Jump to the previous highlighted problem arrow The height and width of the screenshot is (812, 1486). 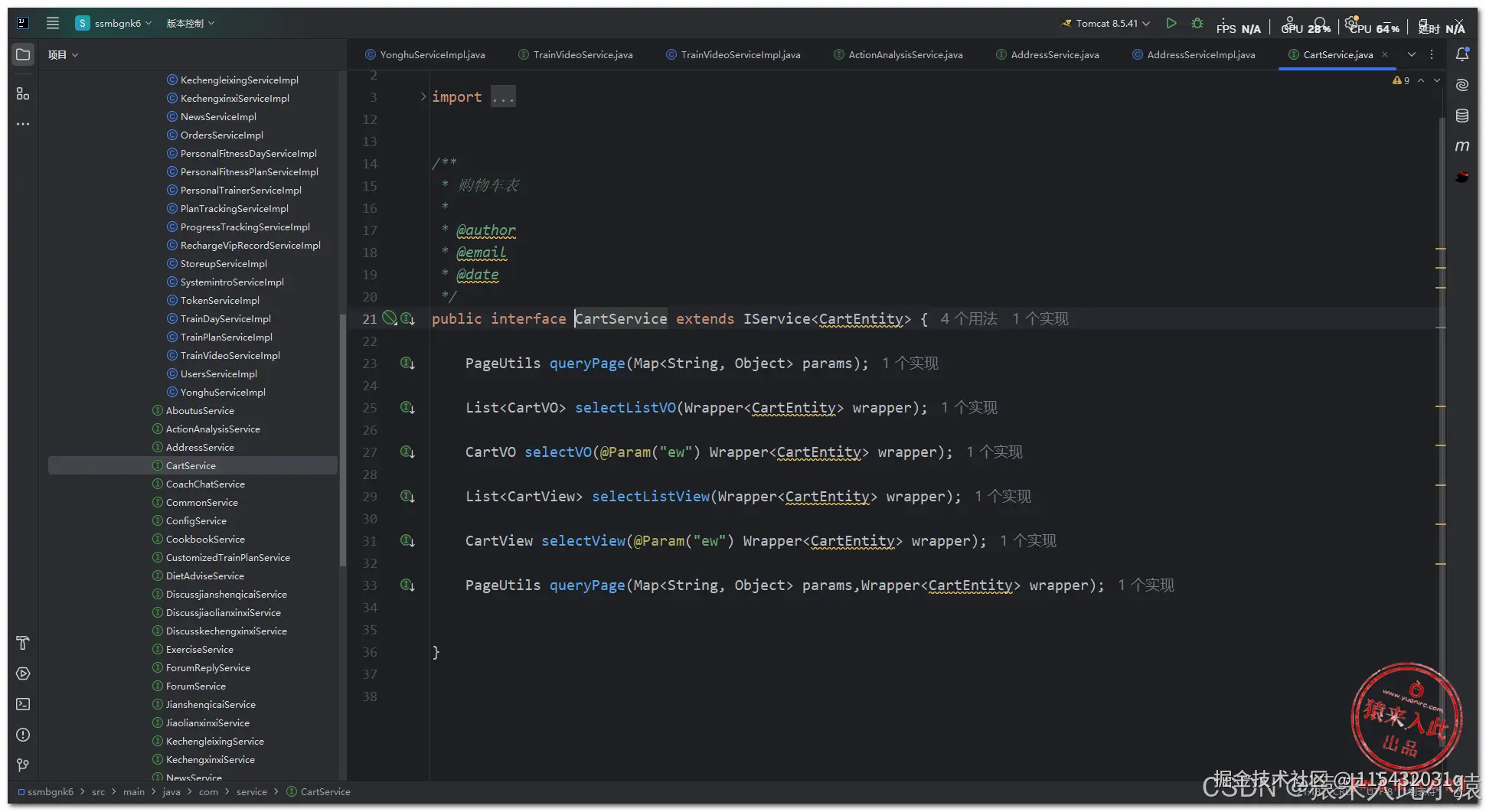pyautogui.click(x=1421, y=80)
